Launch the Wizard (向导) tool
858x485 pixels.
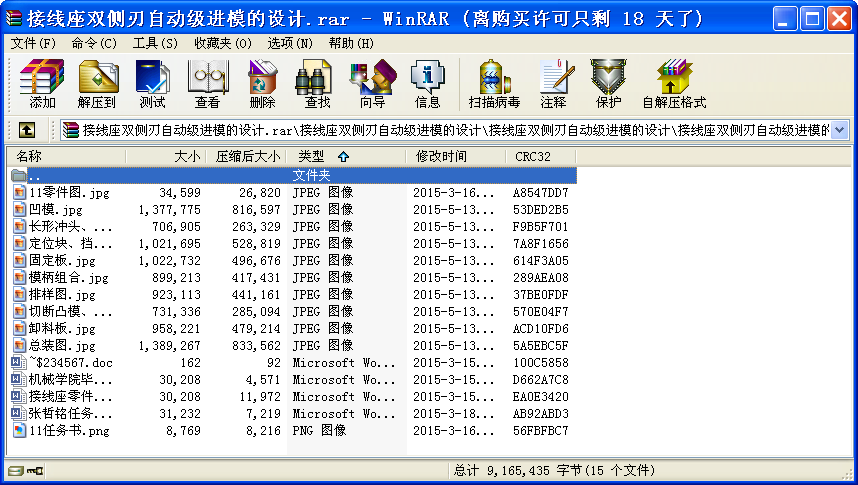(x=372, y=83)
